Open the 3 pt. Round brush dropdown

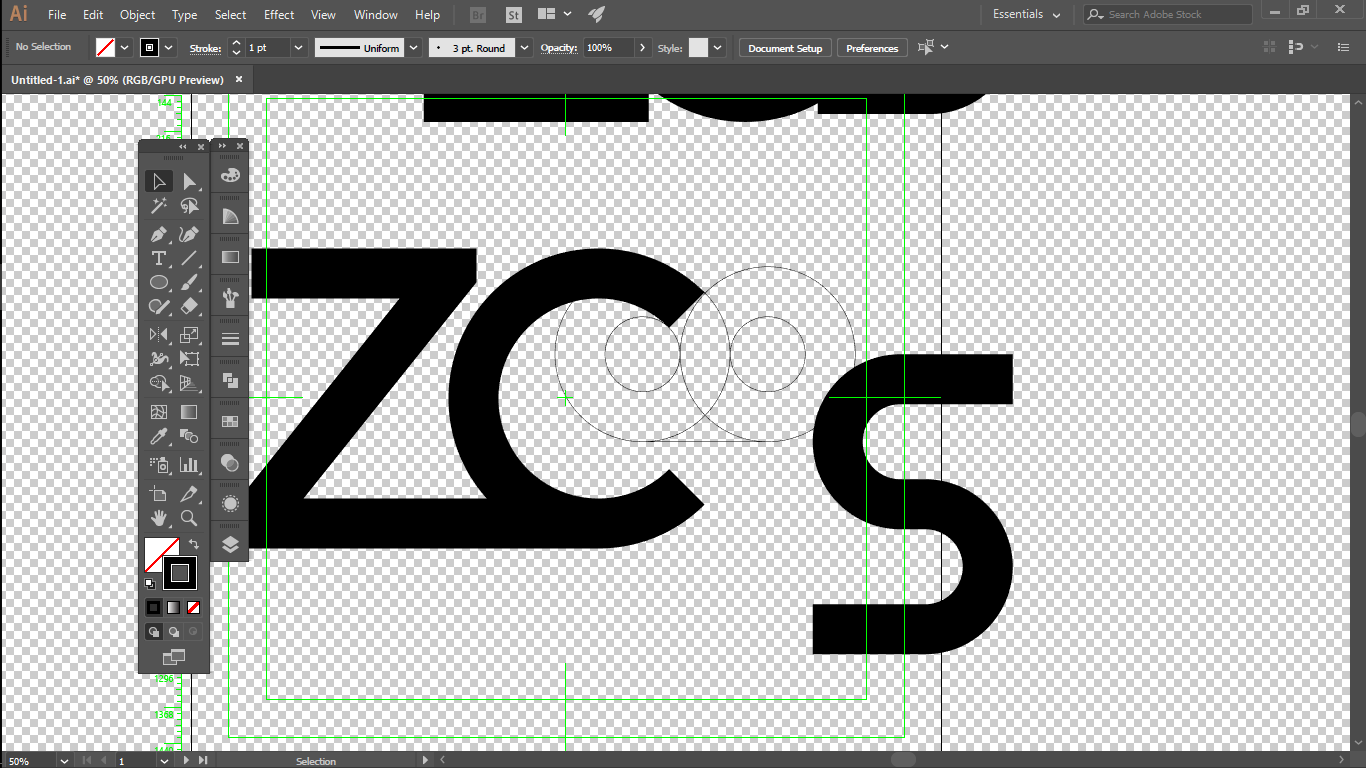tap(523, 47)
